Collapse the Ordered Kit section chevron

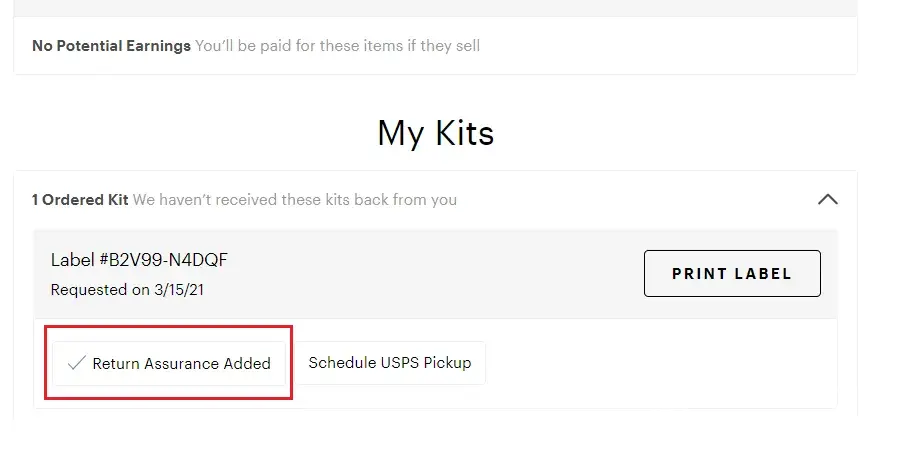point(827,199)
